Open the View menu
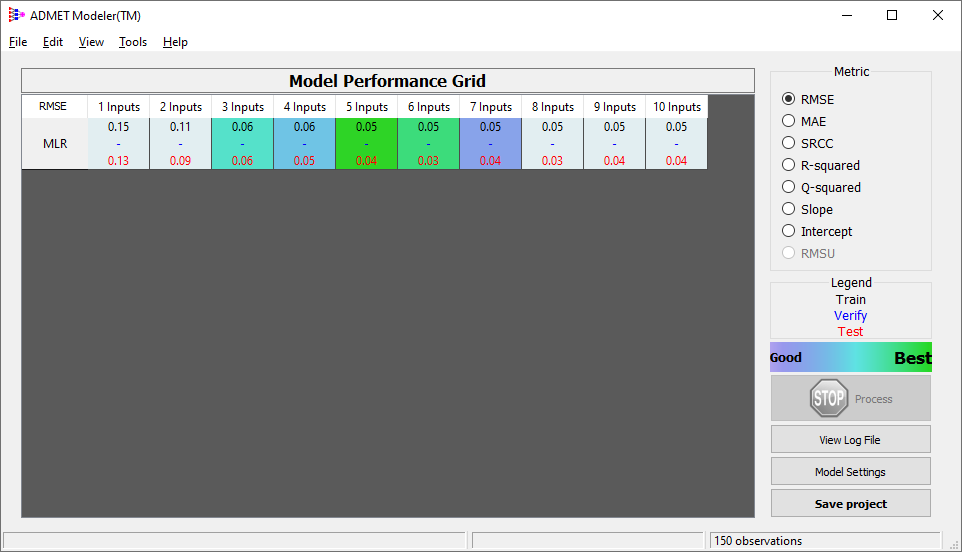 point(91,42)
